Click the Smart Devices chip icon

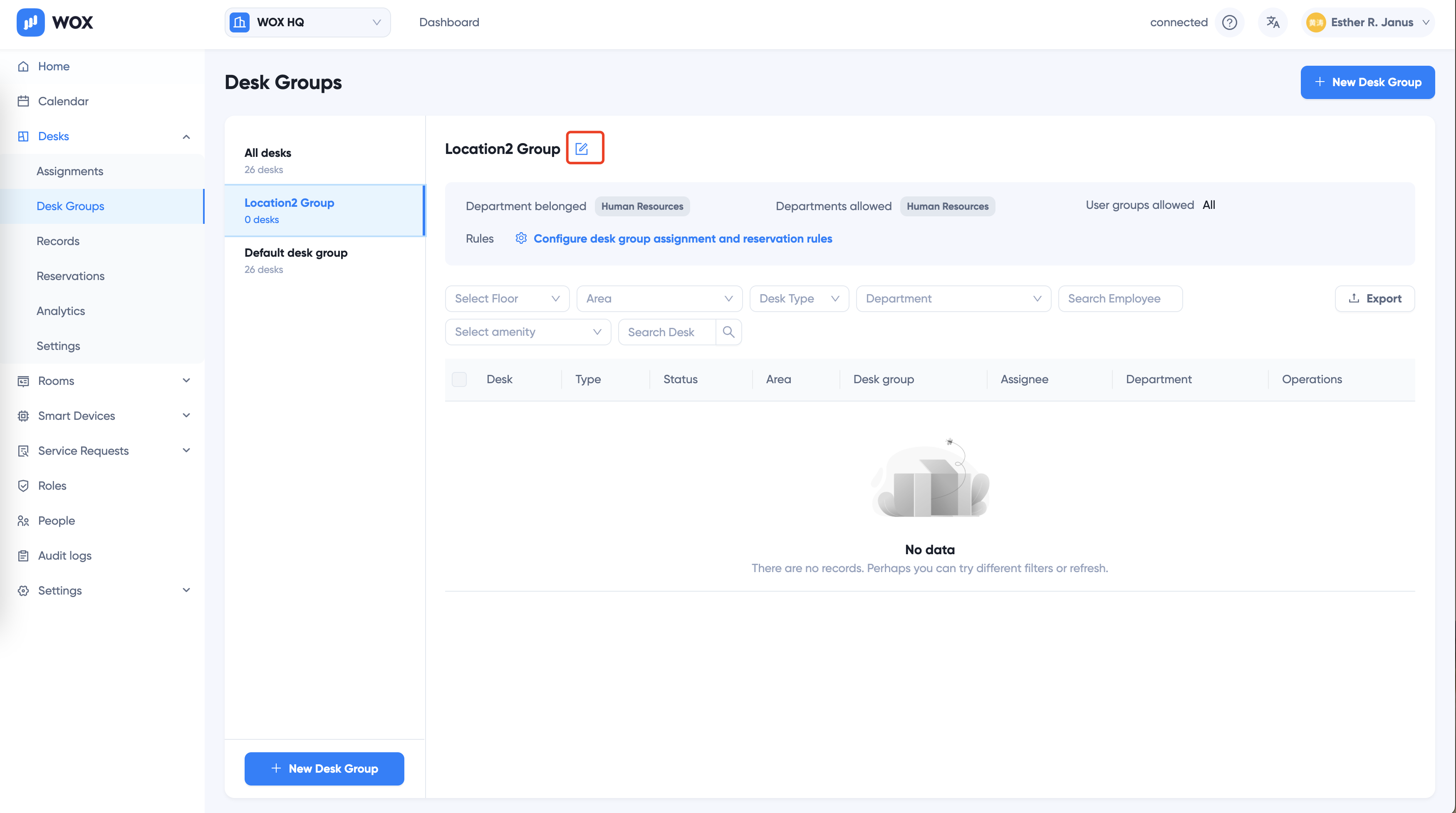pos(23,416)
